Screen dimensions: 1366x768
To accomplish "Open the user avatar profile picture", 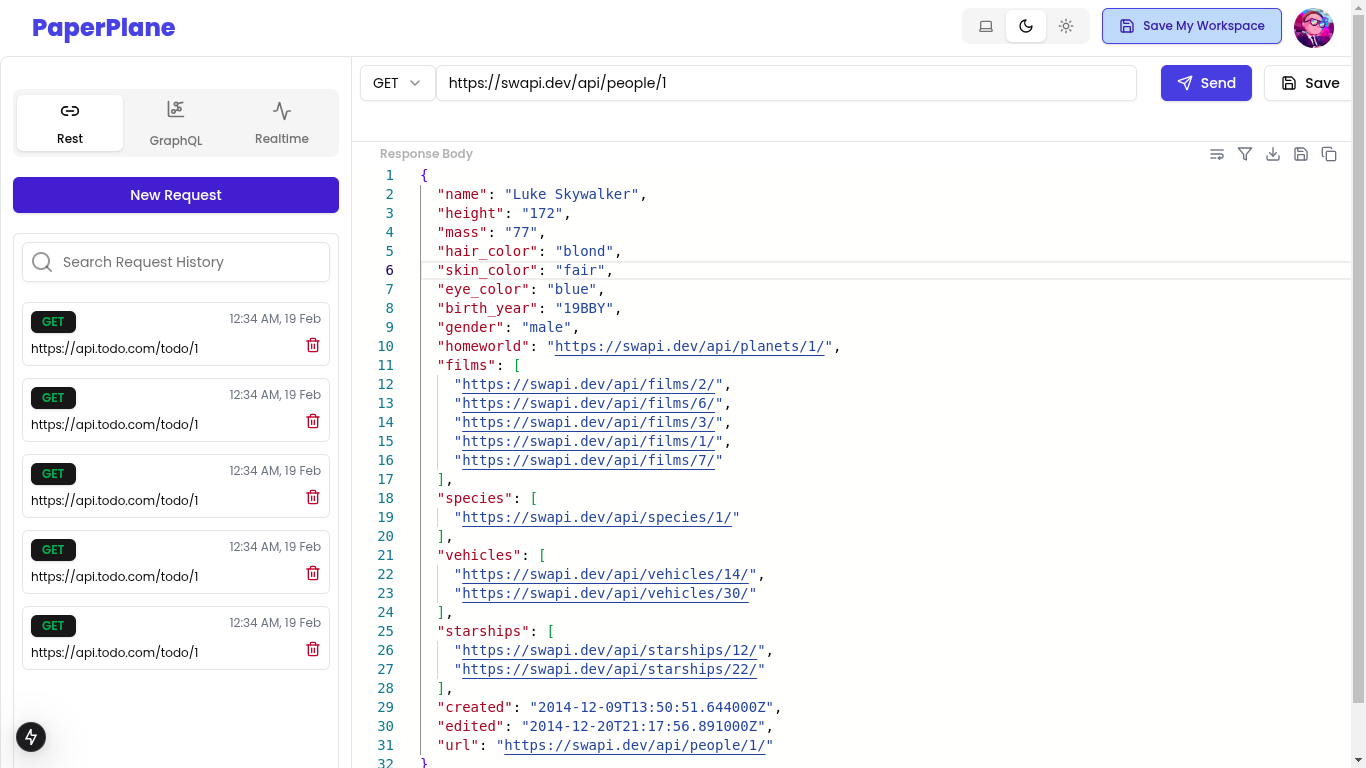I will click(1313, 28).
